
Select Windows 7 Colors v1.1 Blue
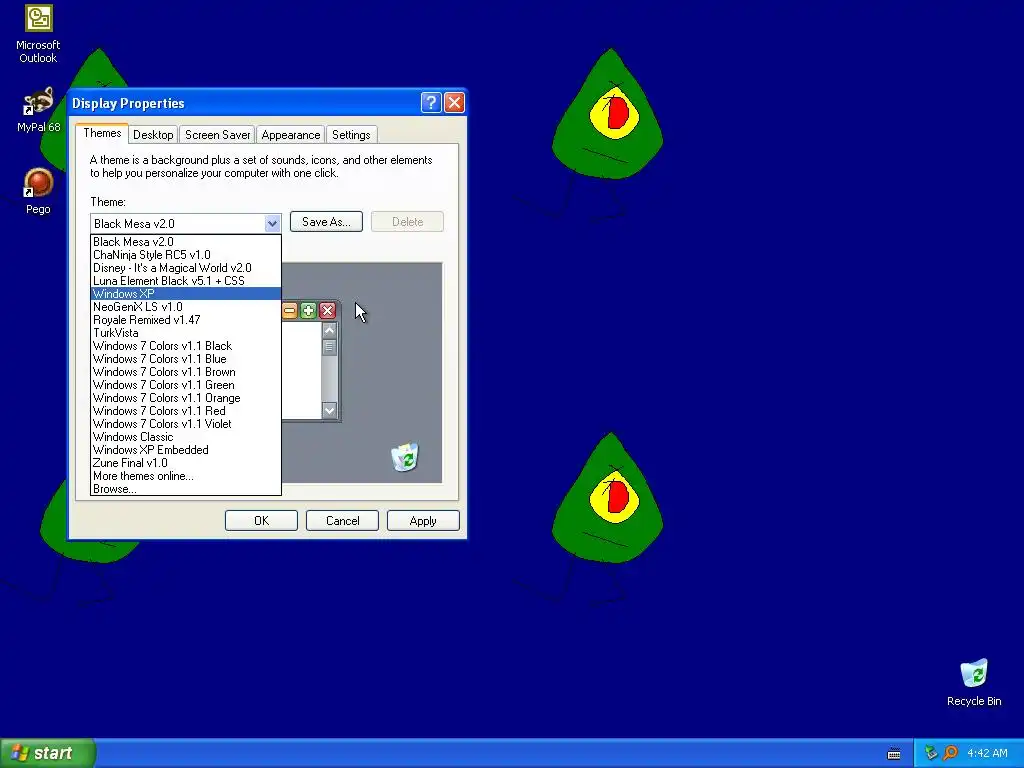[185, 359]
